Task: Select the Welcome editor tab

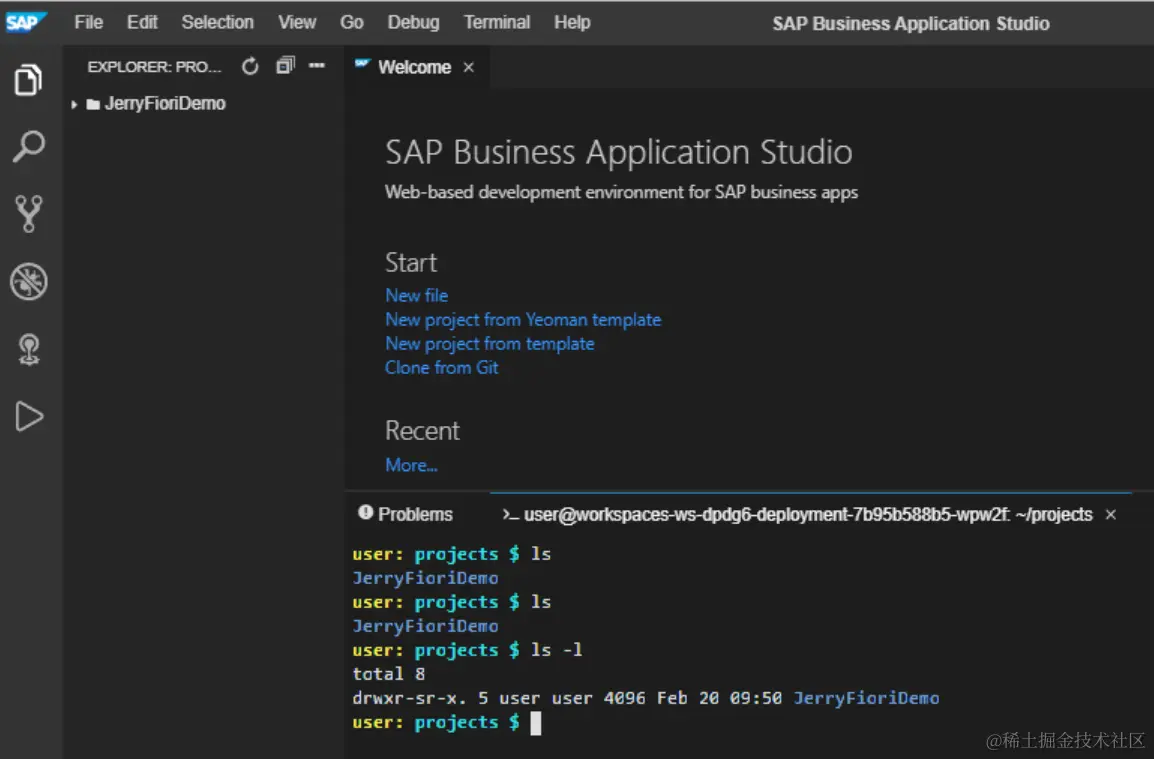Action: (x=416, y=67)
